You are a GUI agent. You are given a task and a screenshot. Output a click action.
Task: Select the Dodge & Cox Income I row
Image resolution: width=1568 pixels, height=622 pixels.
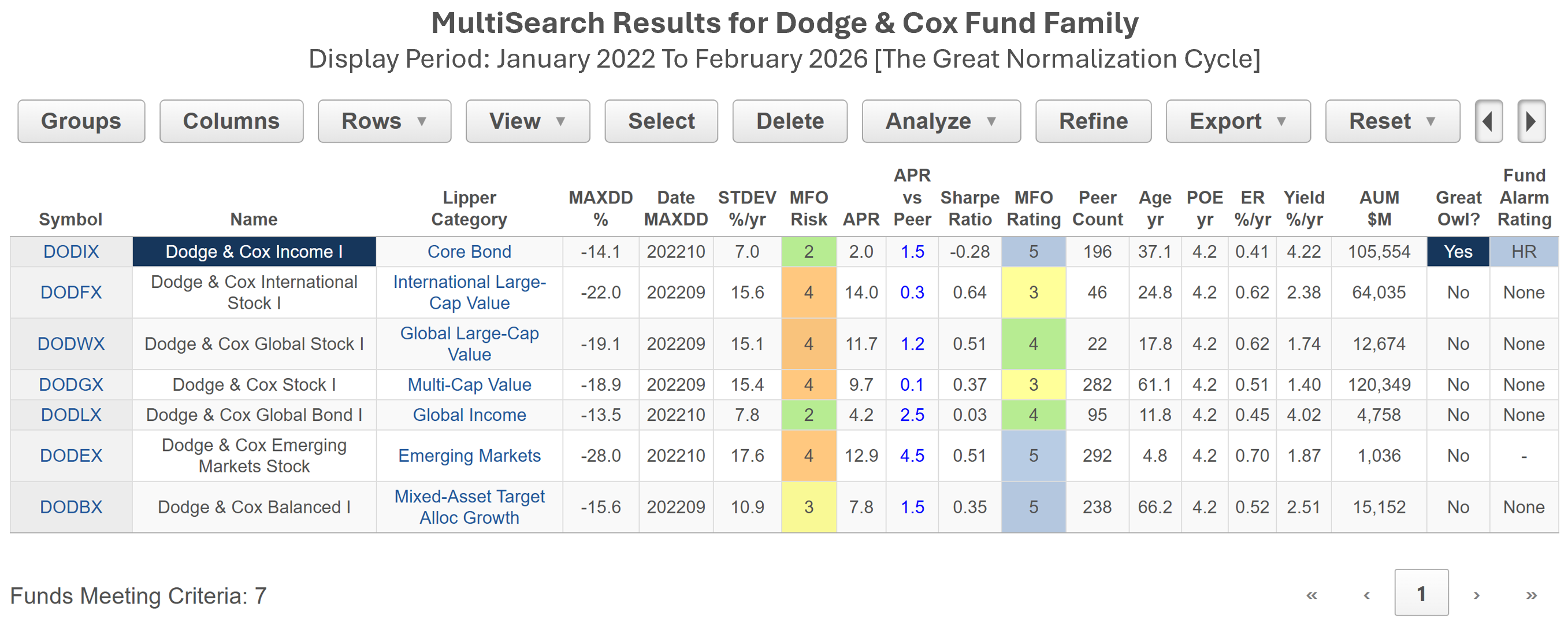click(254, 251)
